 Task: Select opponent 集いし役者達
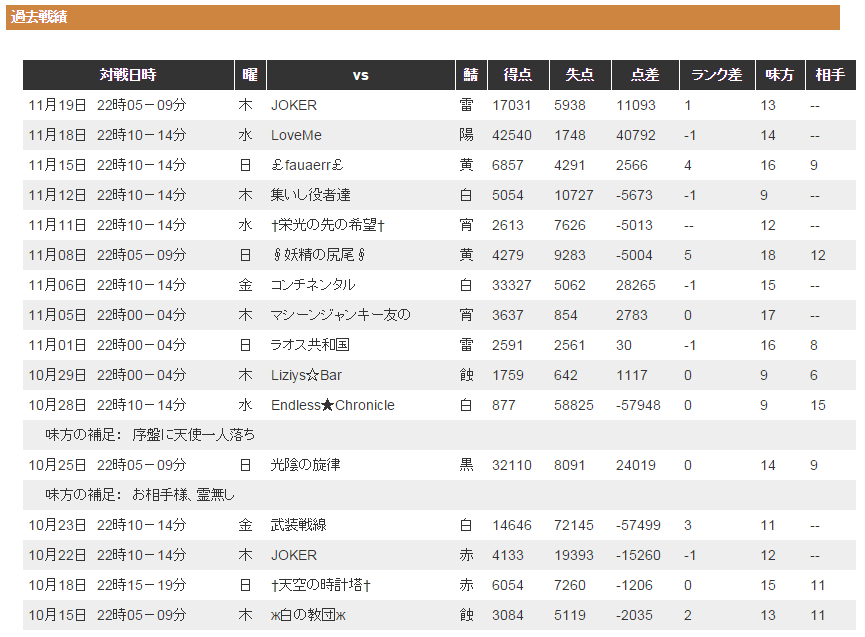click(311, 195)
